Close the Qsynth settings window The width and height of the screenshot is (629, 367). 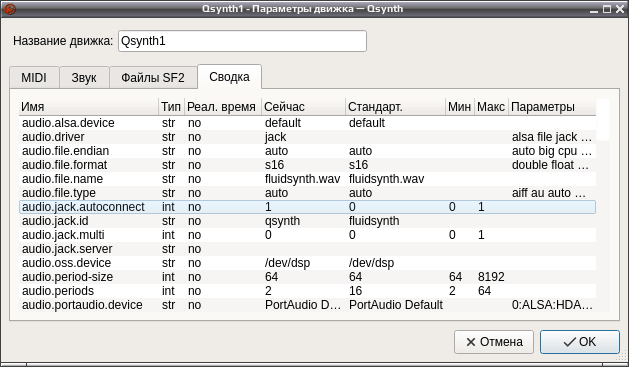click(620, 9)
